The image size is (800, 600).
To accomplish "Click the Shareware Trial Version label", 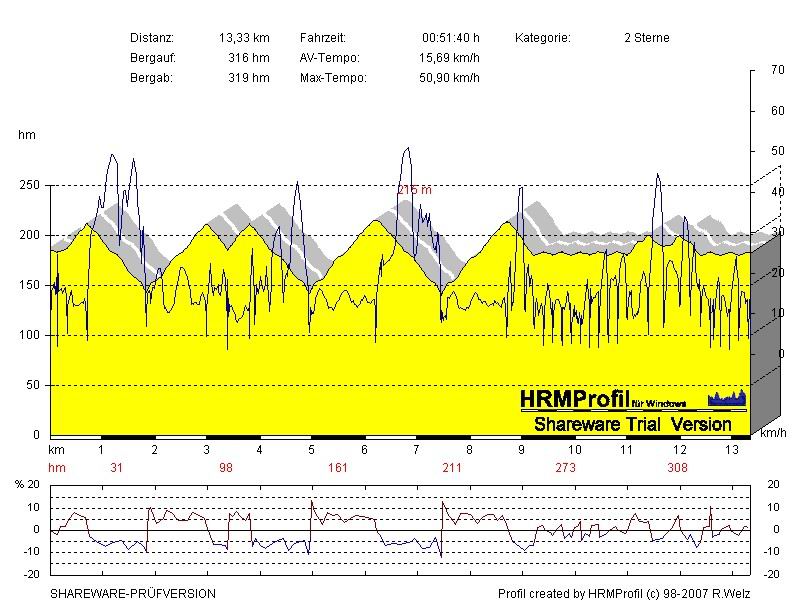I will coord(632,424).
